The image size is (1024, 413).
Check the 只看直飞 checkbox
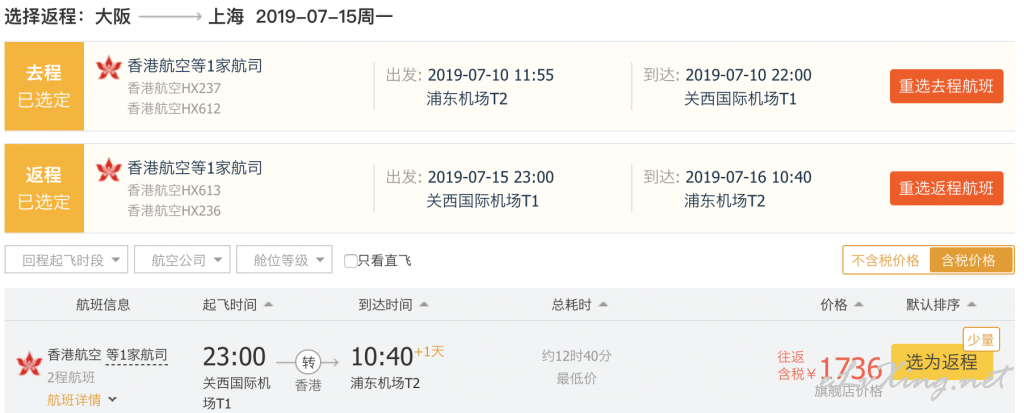351,261
